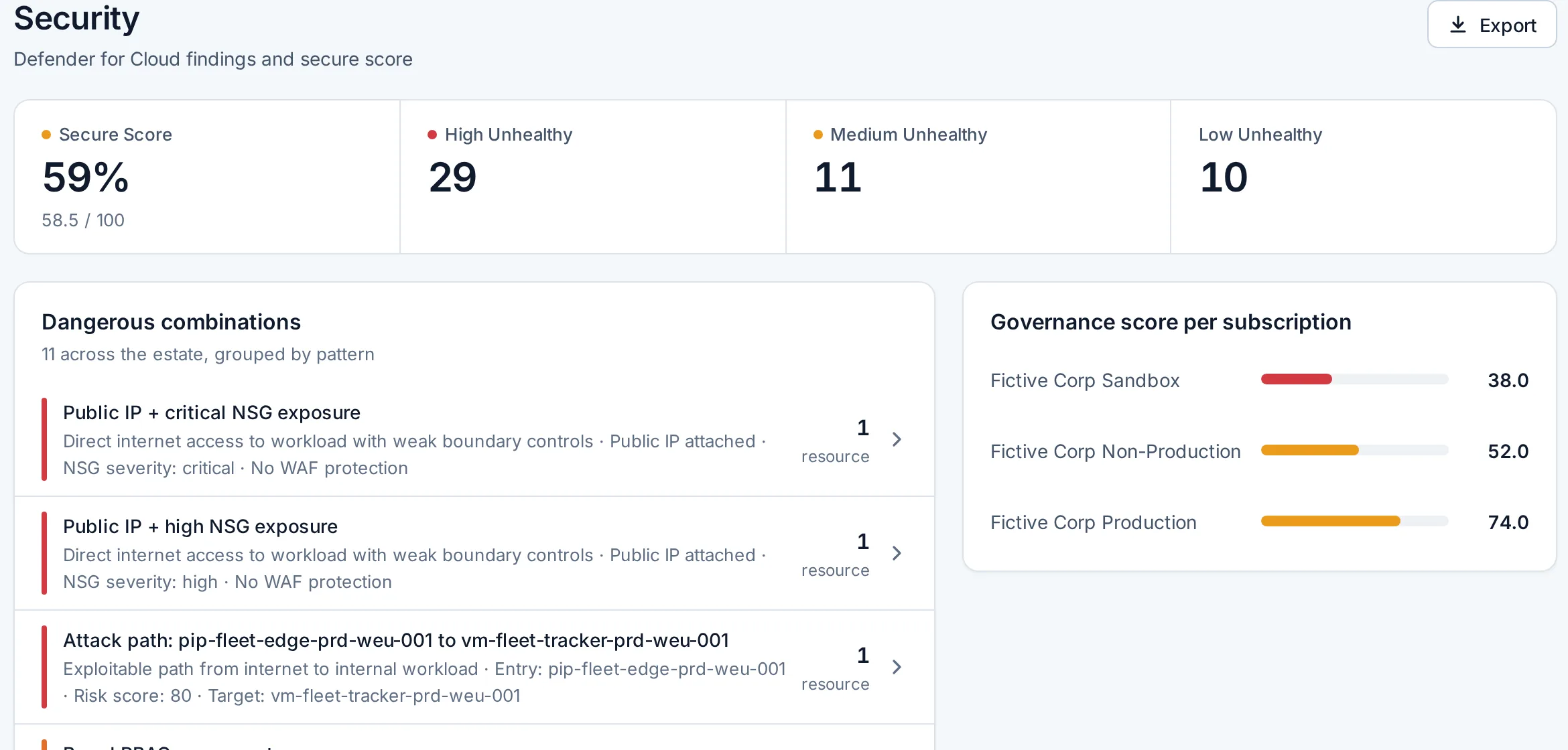Click the resource count in high NSG row
Screen dimensions: 1568x750
point(836,555)
